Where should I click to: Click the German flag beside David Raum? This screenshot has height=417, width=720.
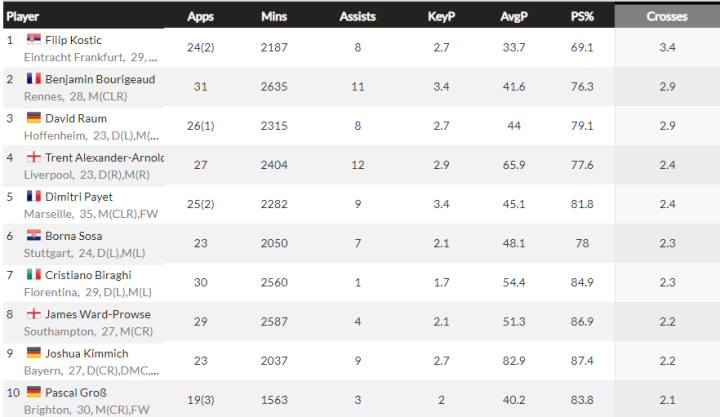(x=34, y=118)
